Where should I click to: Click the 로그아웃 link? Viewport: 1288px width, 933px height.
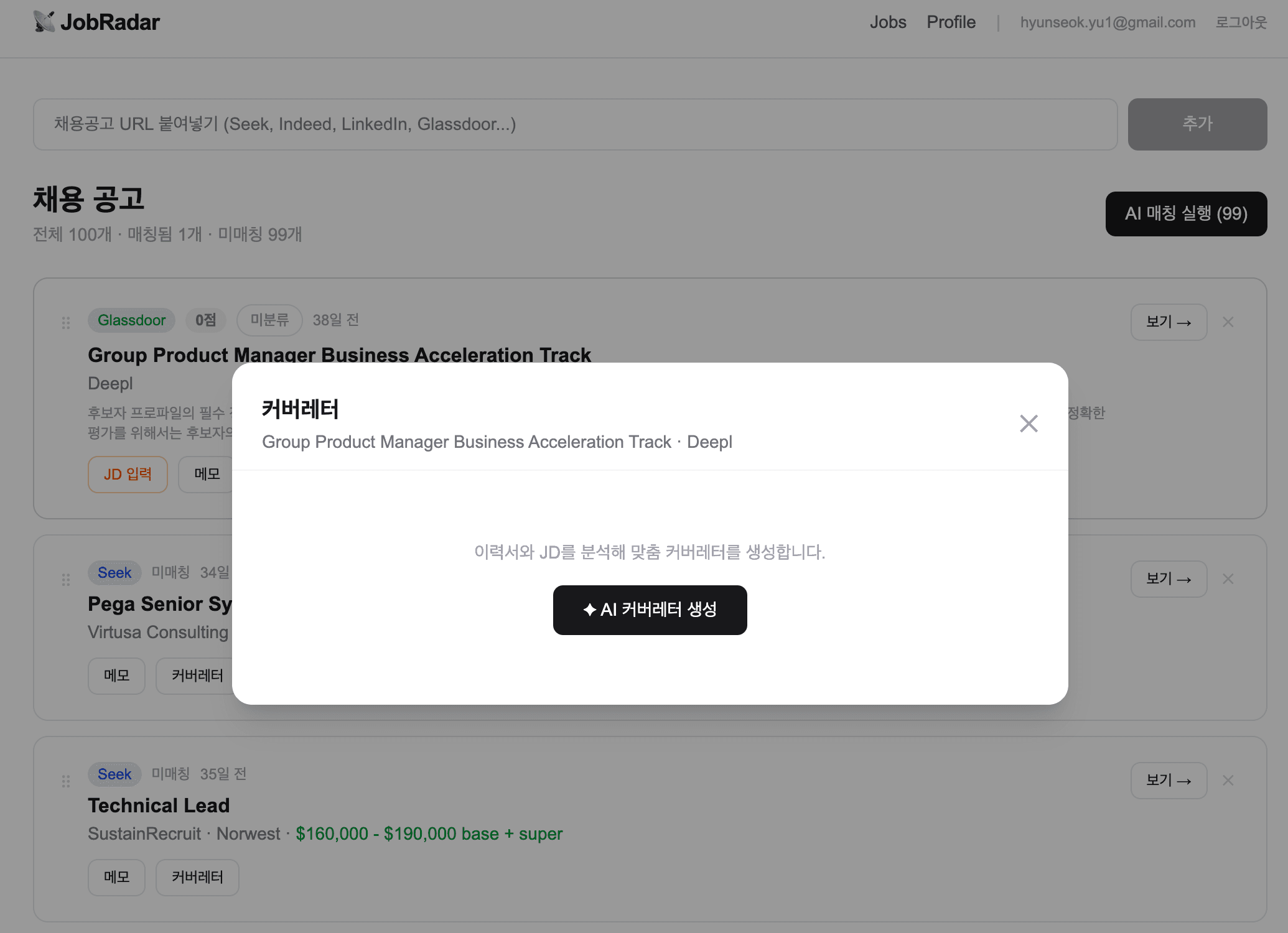[1241, 22]
